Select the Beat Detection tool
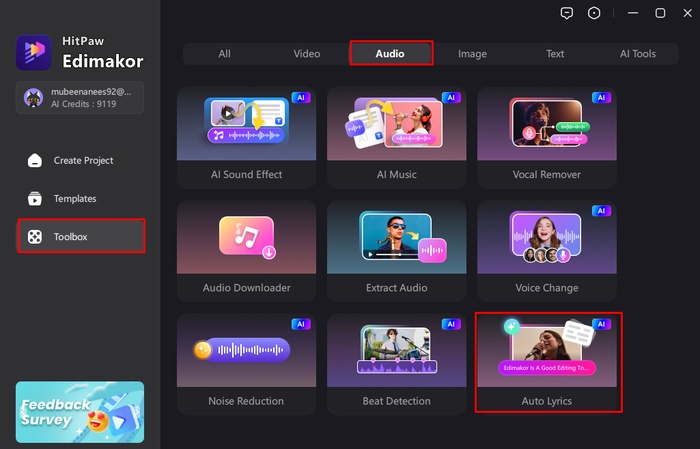 click(x=396, y=364)
